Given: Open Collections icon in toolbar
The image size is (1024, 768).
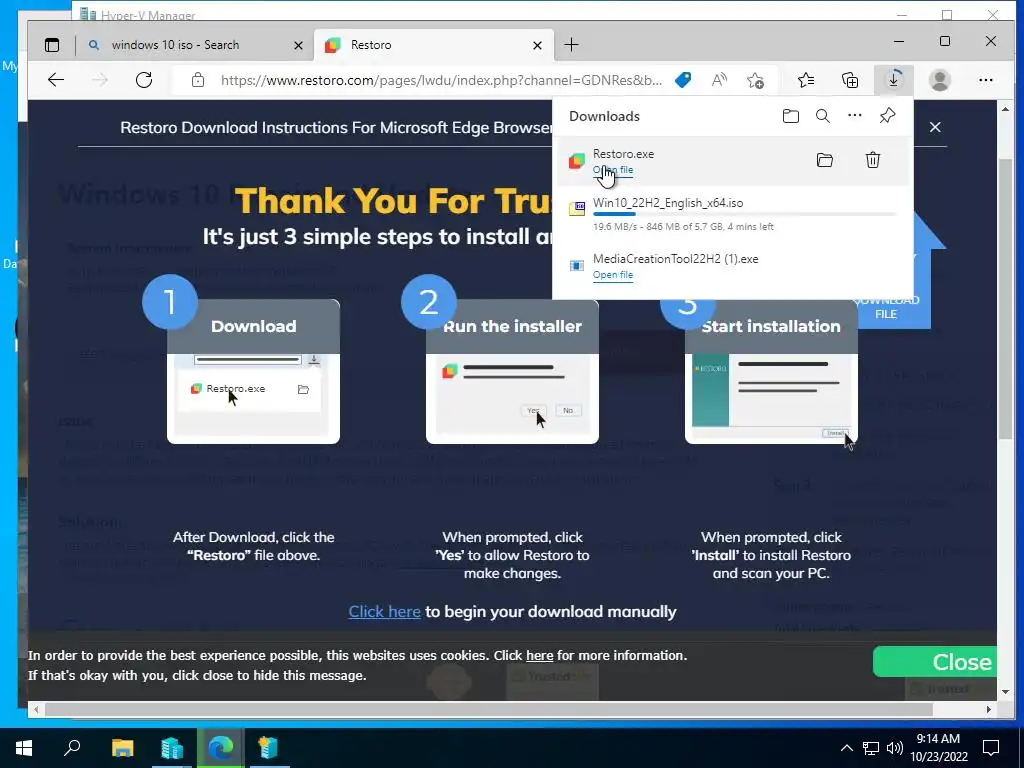Looking at the screenshot, I should [x=850, y=80].
